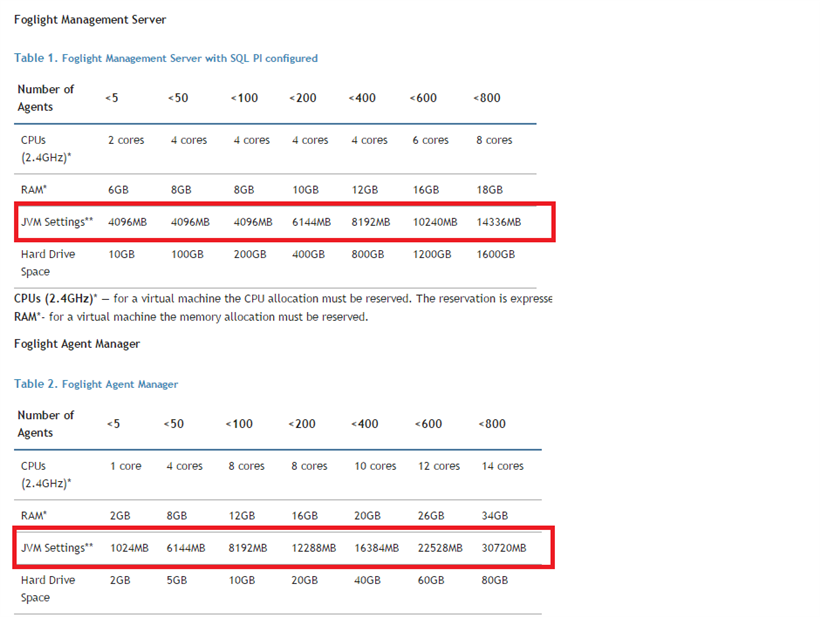Click "Hard Drive Space" row label in Table 1
Image resolution: width=820 pixels, height=617 pixels.
(x=48, y=263)
